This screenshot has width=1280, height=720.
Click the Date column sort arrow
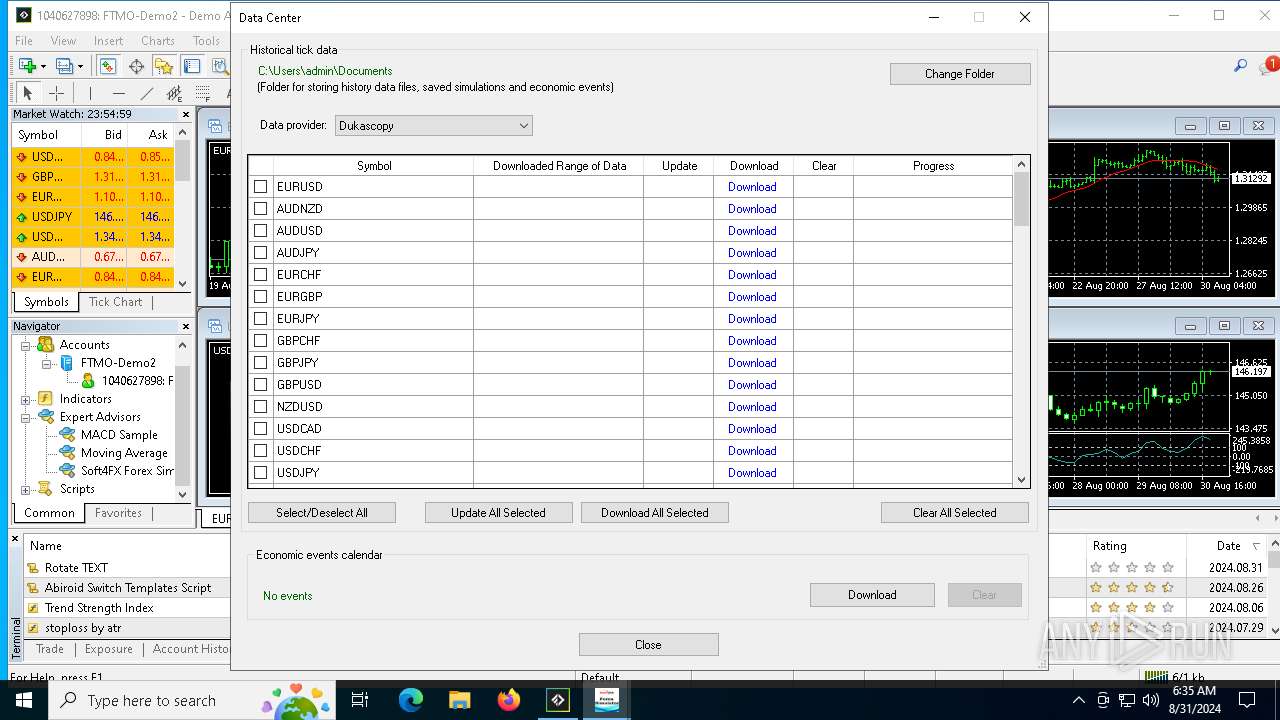[x=1257, y=546]
